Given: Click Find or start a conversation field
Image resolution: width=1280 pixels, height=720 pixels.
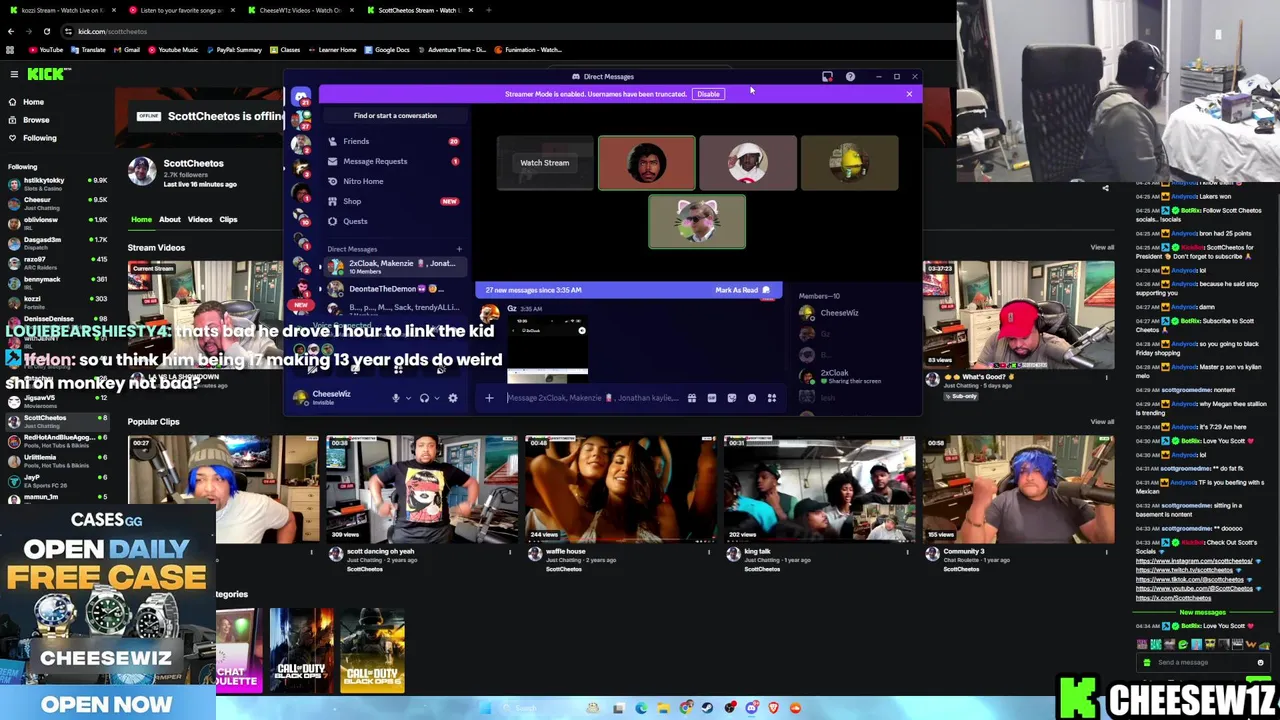Looking at the screenshot, I should pyautogui.click(x=395, y=116).
